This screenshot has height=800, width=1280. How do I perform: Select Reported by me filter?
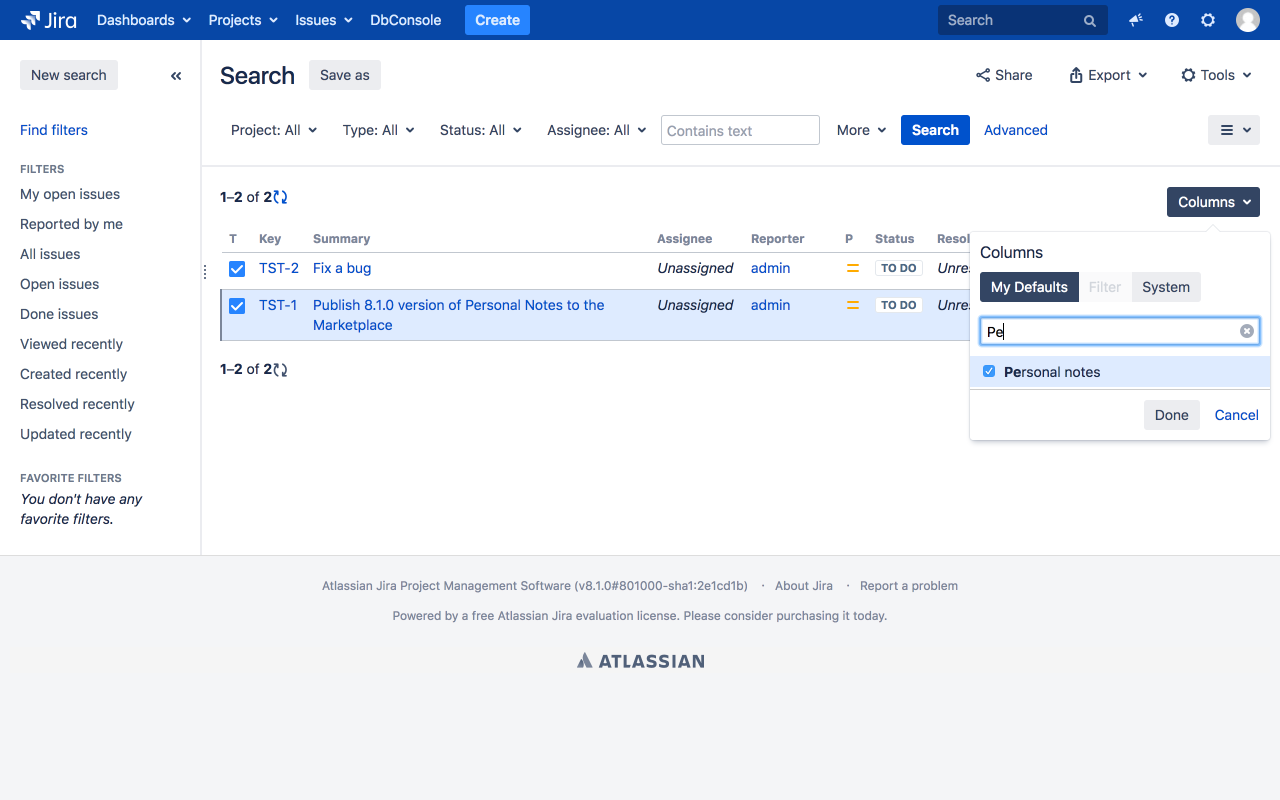tap(71, 224)
